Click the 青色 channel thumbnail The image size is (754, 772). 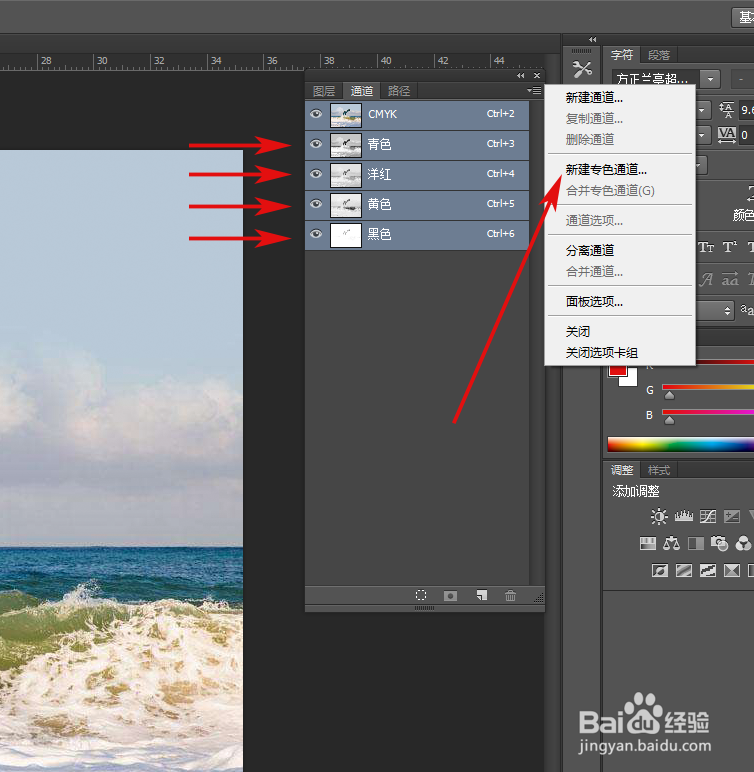coord(346,145)
